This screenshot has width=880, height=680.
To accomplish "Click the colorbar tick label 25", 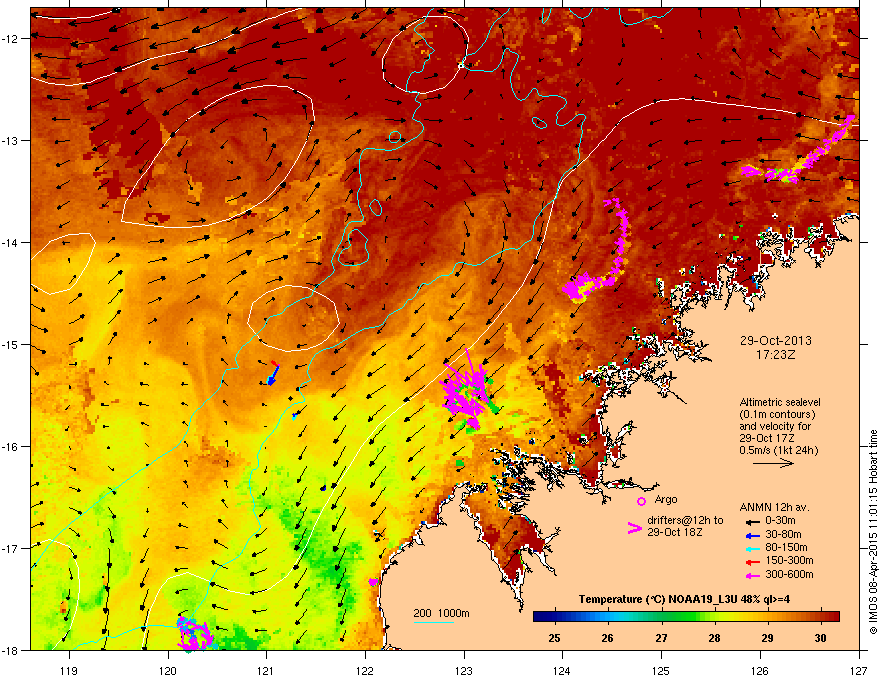I will coord(554,638).
